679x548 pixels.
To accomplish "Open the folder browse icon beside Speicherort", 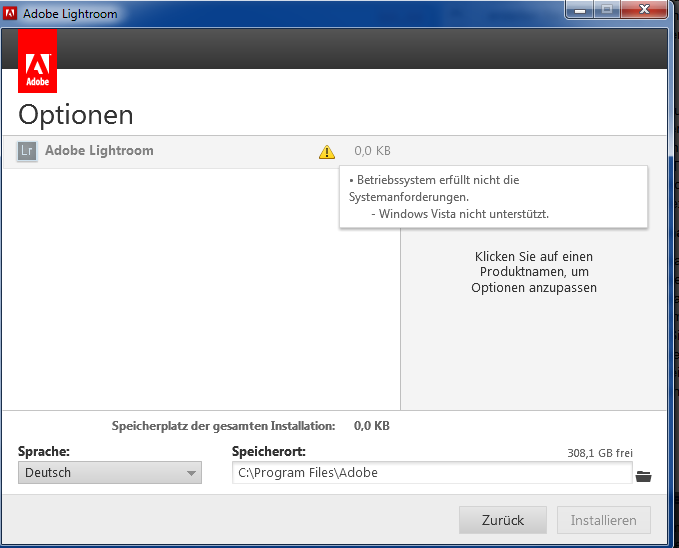I will pyautogui.click(x=643, y=476).
